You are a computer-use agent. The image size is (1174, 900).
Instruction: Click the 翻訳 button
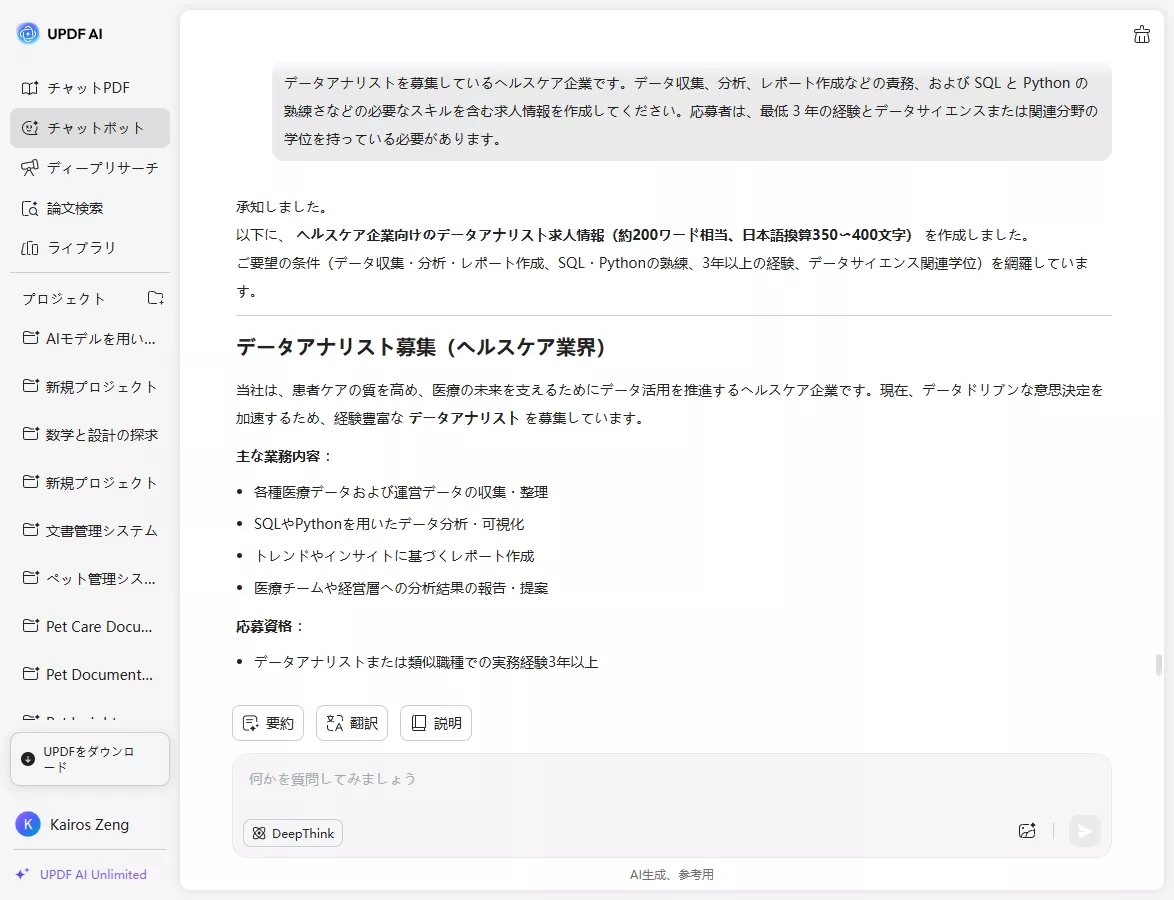click(351, 723)
